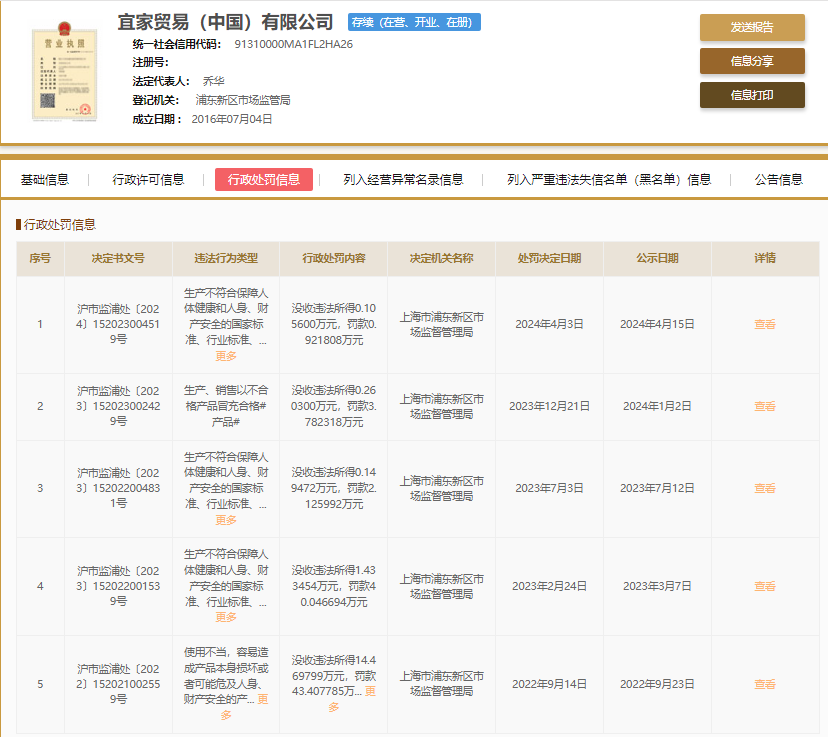Screen dimensions: 828x737
Task: Click the 处罚决定日期 column header
Action: click(549, 258)
